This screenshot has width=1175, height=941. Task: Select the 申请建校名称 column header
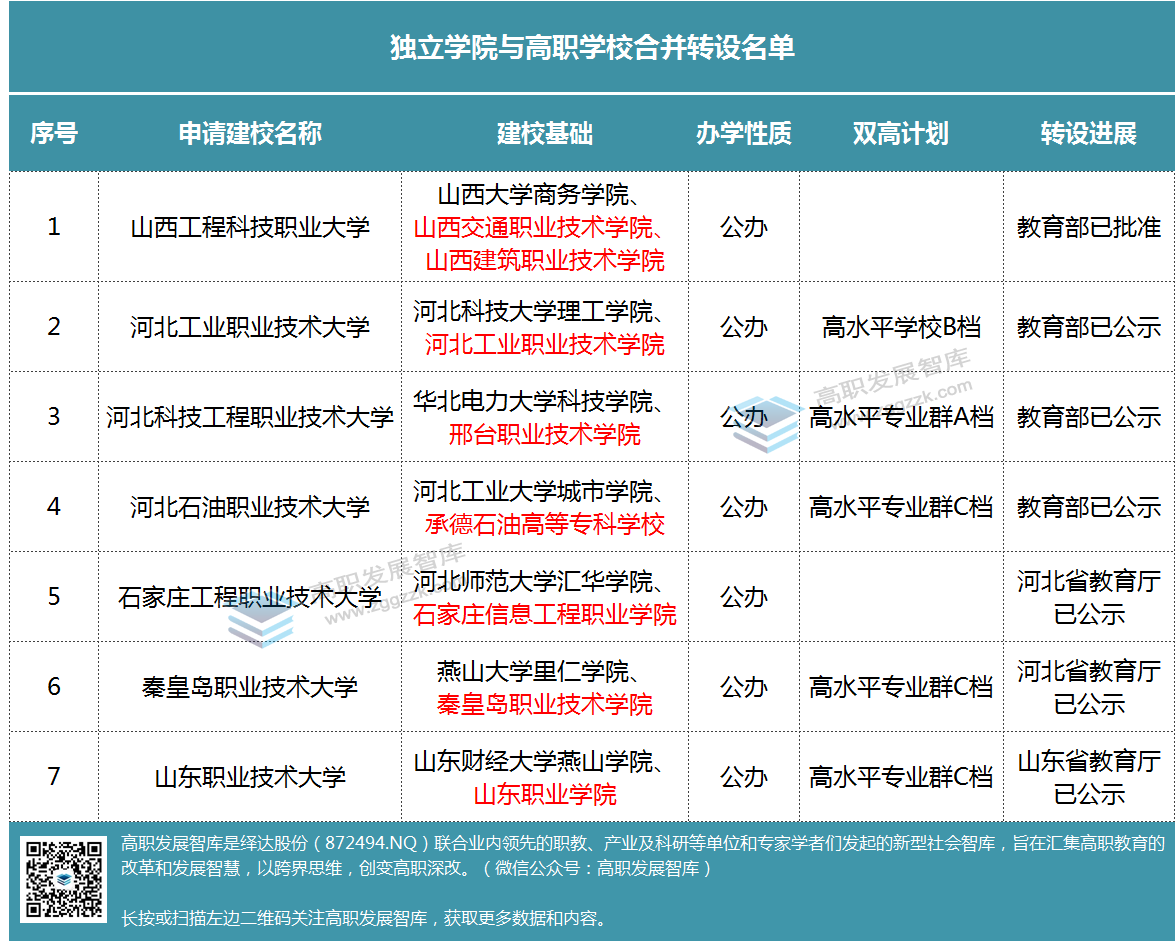pos(250,134)
